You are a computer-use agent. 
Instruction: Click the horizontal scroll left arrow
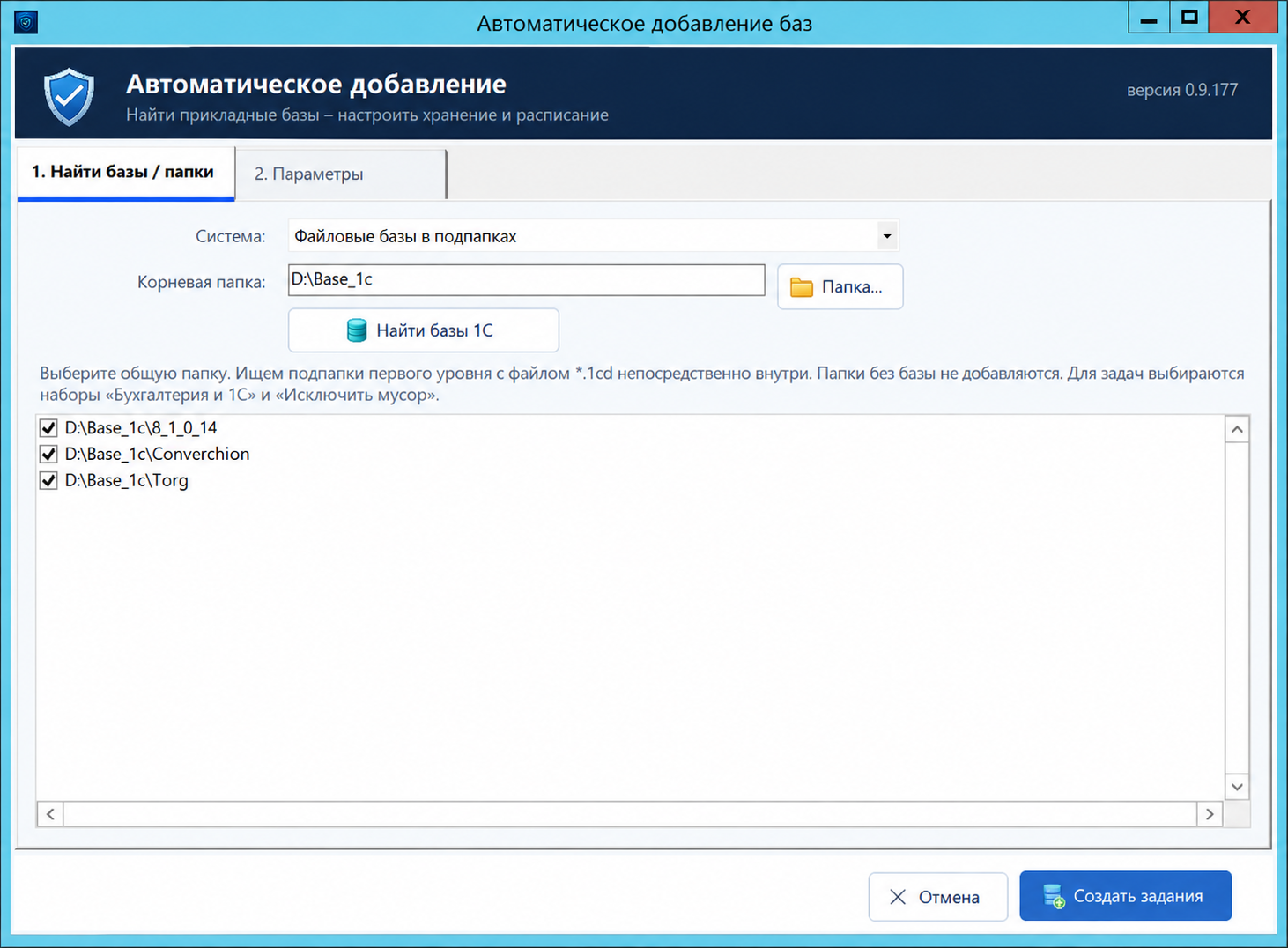pos(50,814)
